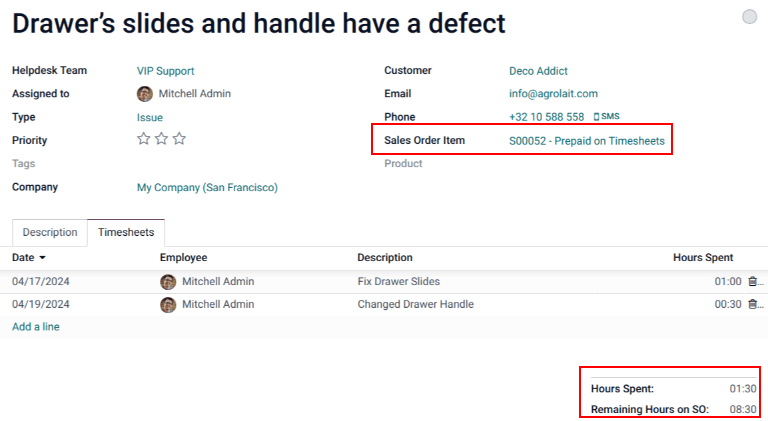Click Add a line link
This screenshot has width=768, height=421.
35,327
